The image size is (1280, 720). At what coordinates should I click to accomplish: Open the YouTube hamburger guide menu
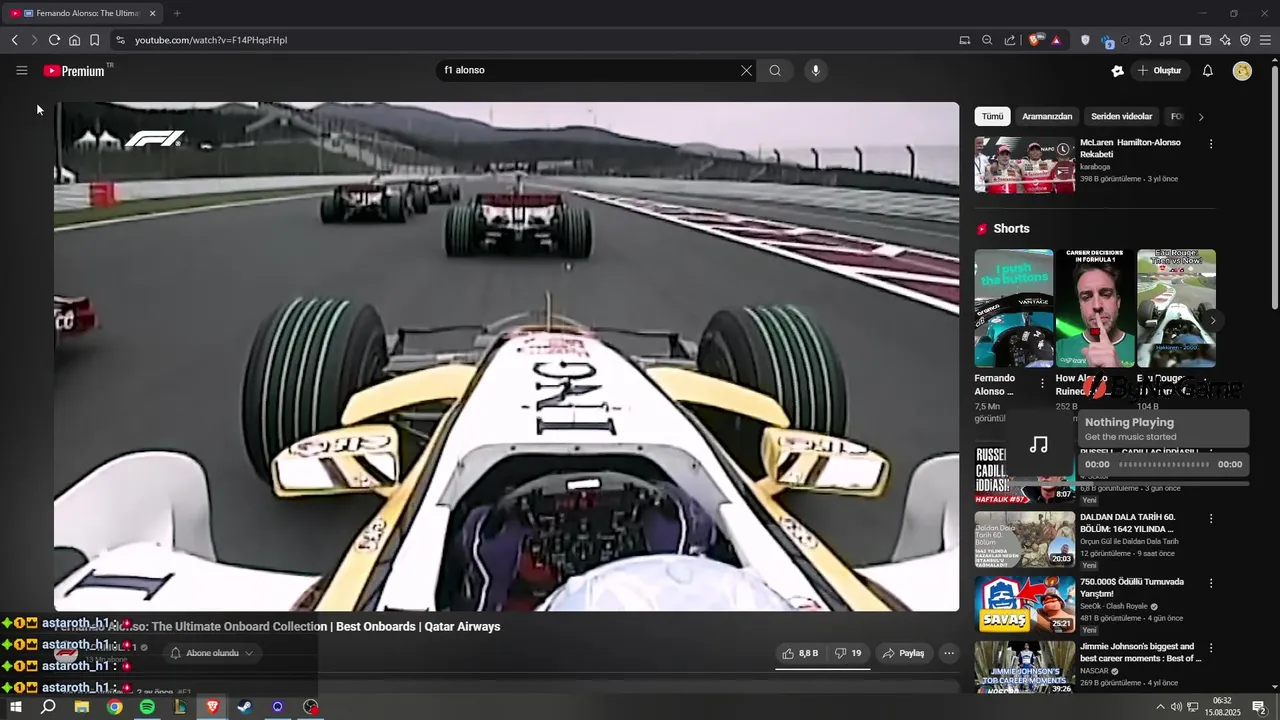[22, 71]
